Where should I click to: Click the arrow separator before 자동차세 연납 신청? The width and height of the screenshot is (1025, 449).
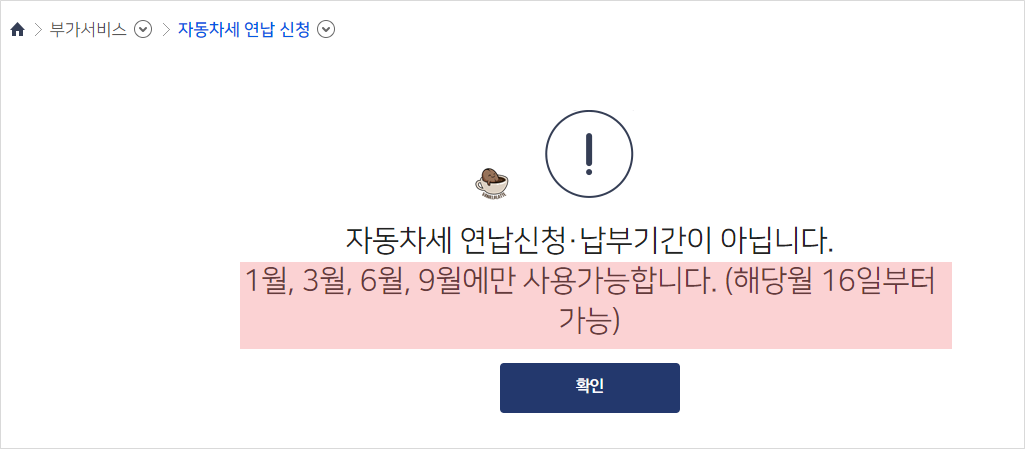click(x=165, y=30)
